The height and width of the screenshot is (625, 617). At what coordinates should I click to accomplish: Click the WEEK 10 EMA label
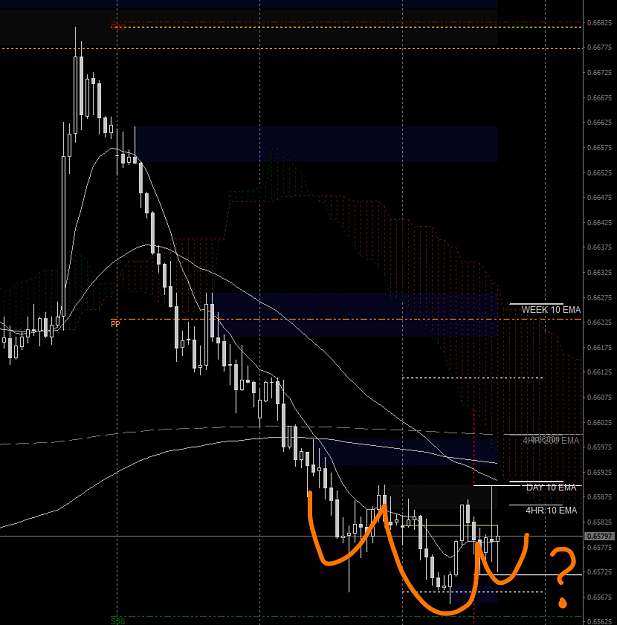551,310
